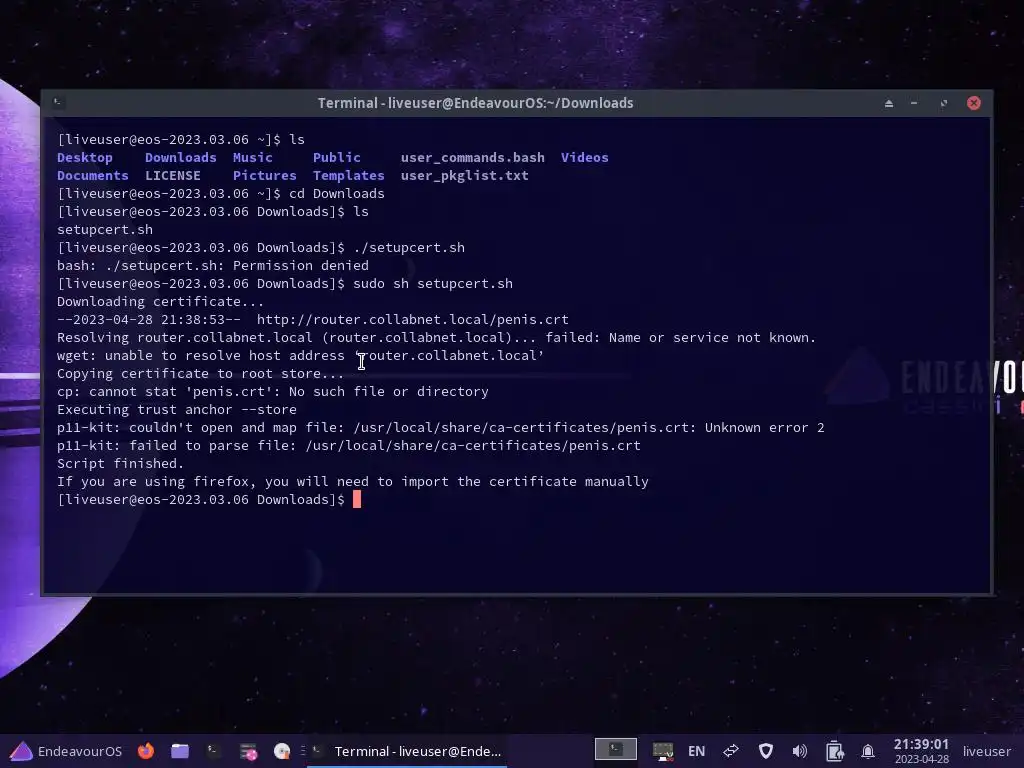
Task: Click the 'wget: unable to resolve host address' line
Action: pos(300,356)
